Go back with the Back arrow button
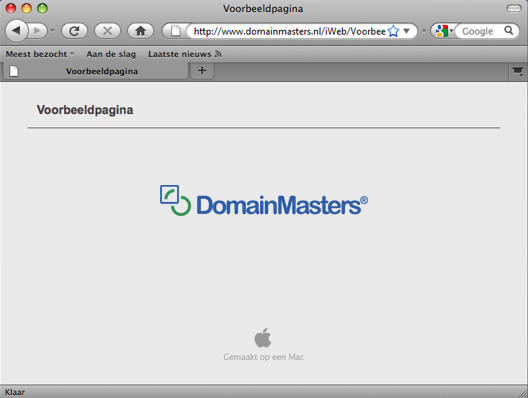This screenshot has width=528, height=398. [16, 31]
